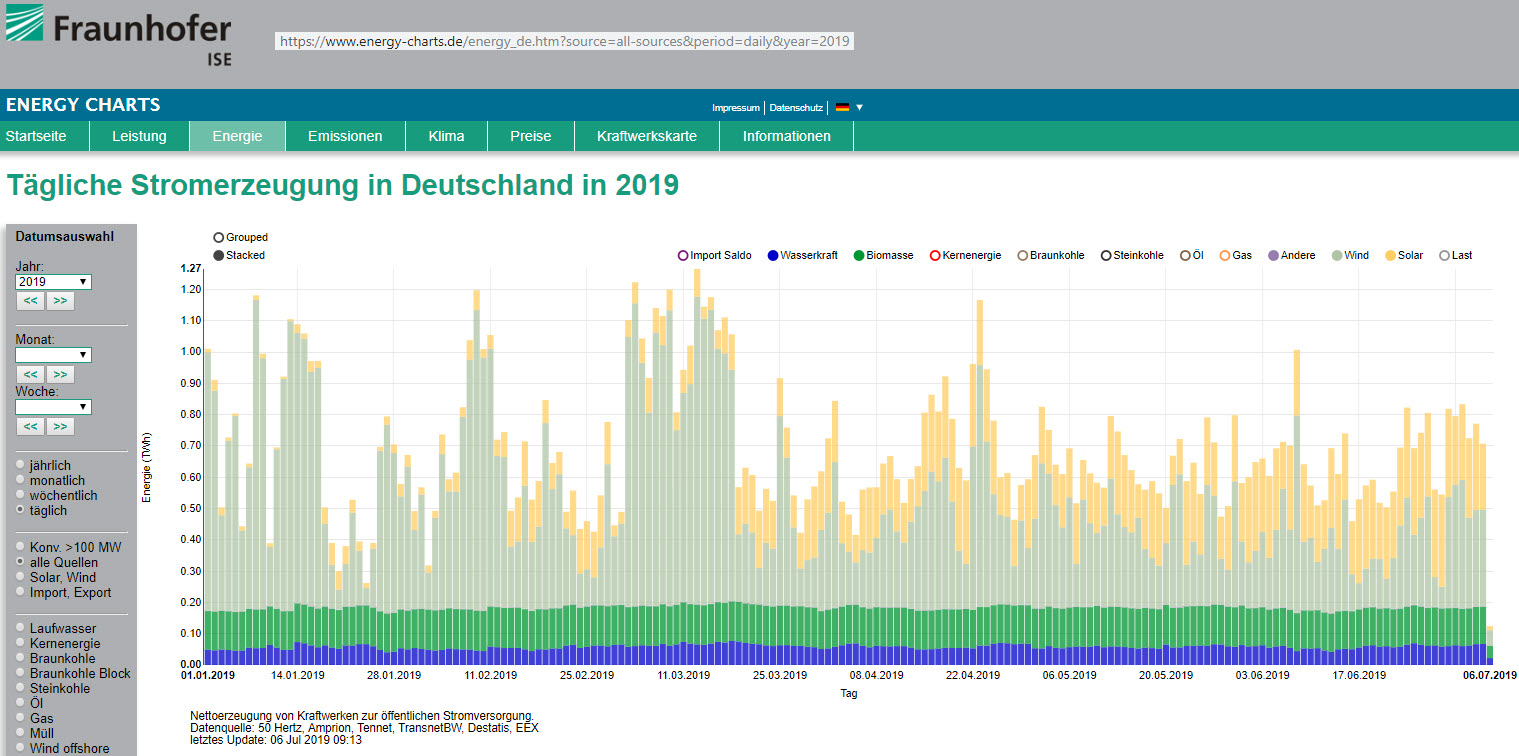Select the monatlich radio option
The width and height of the screenshot is (1519, 756).
(21, 481)
